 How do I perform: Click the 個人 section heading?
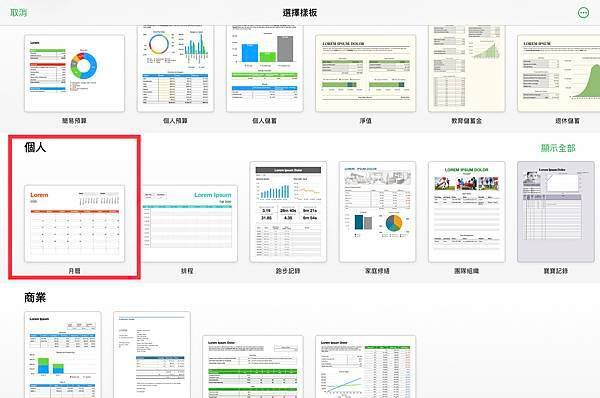pos(35,147)
